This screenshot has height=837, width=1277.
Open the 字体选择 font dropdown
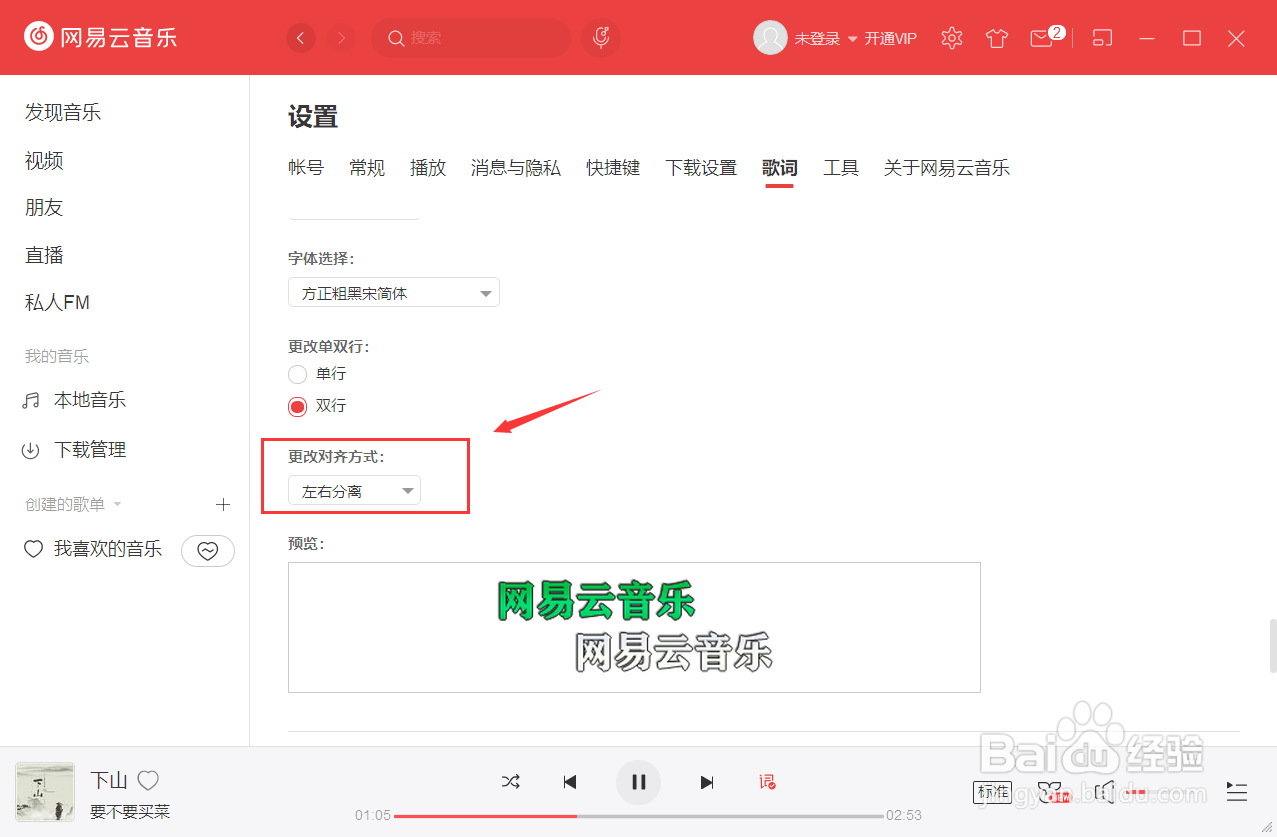tap(394, 293)
